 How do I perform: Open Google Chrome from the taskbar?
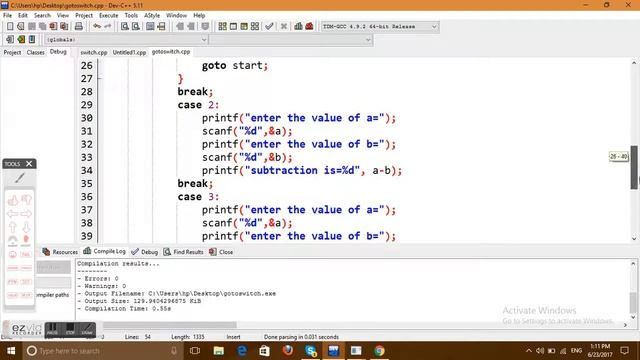379,351
